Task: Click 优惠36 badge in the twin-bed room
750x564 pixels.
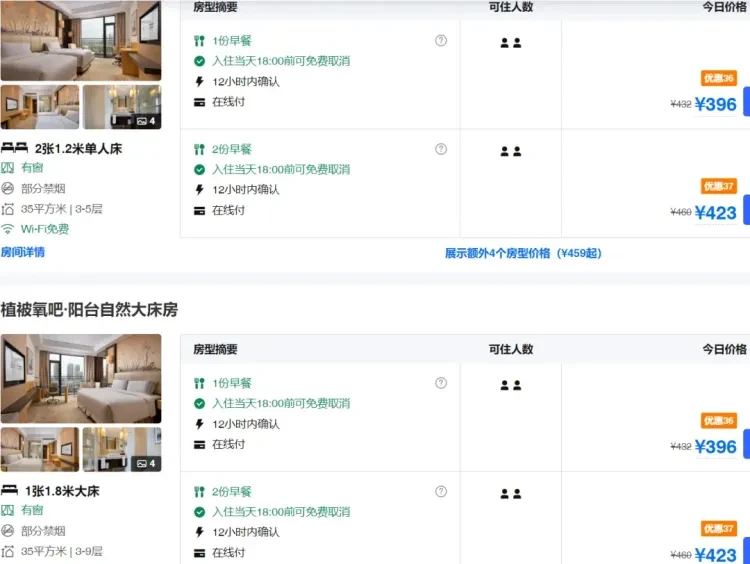Action: click(x=718, y=79)
